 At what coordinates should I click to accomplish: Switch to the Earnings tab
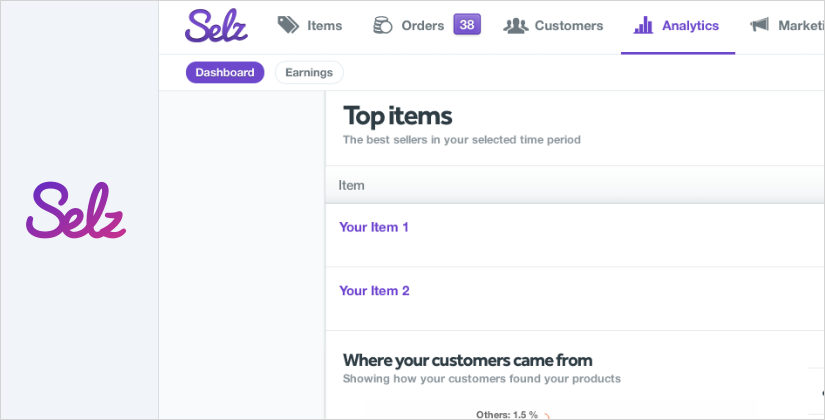click(309, 73)
